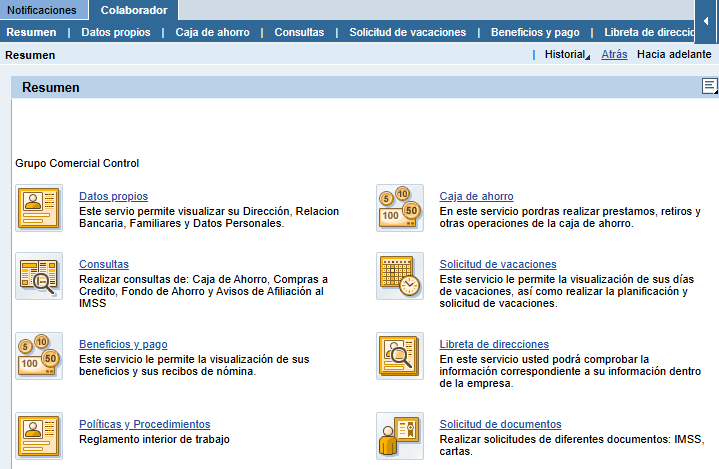Click the Beneficios y pago coins icon
This screenshot has width=719, height=469.
(x=39, y=356)
